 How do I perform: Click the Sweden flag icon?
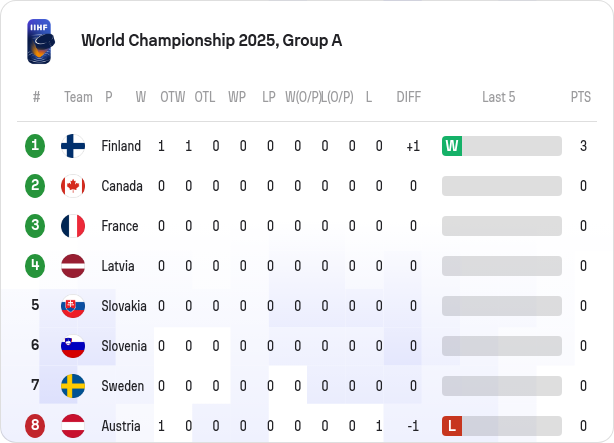pyautogui.click(x=73, y=386)
